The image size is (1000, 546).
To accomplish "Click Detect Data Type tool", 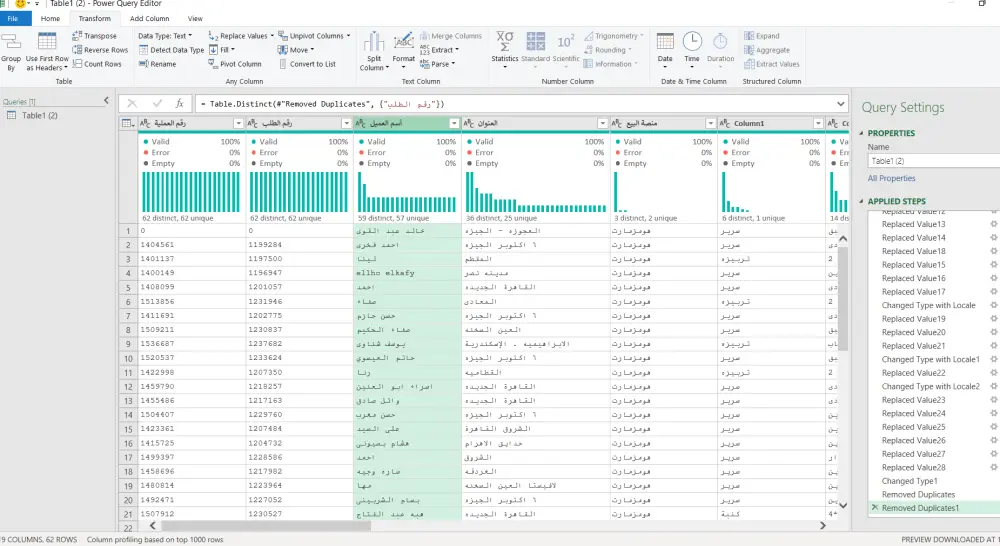I will [x=172, y=50].
